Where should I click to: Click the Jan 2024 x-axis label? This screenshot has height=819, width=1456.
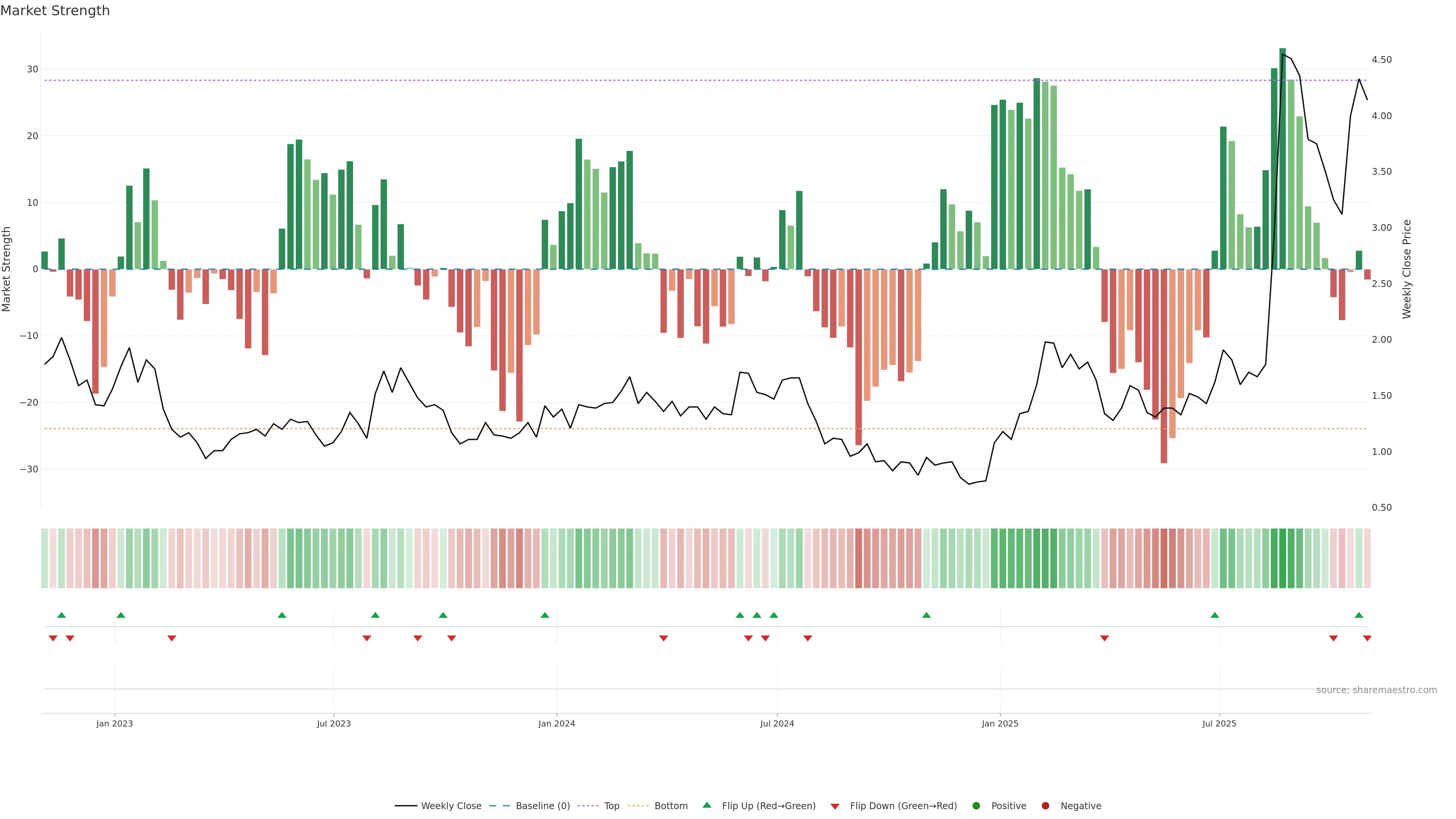point(556,723)
